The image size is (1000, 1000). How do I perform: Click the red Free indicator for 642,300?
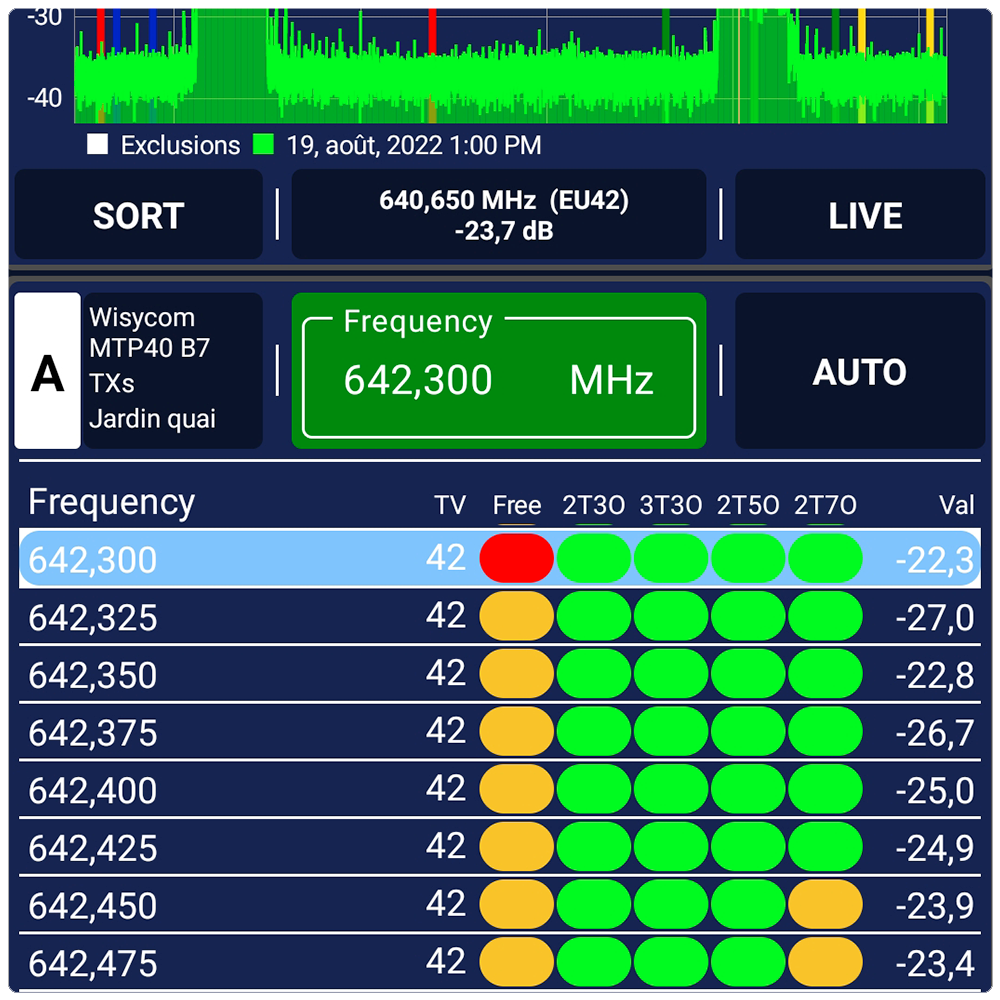(517, 558)
